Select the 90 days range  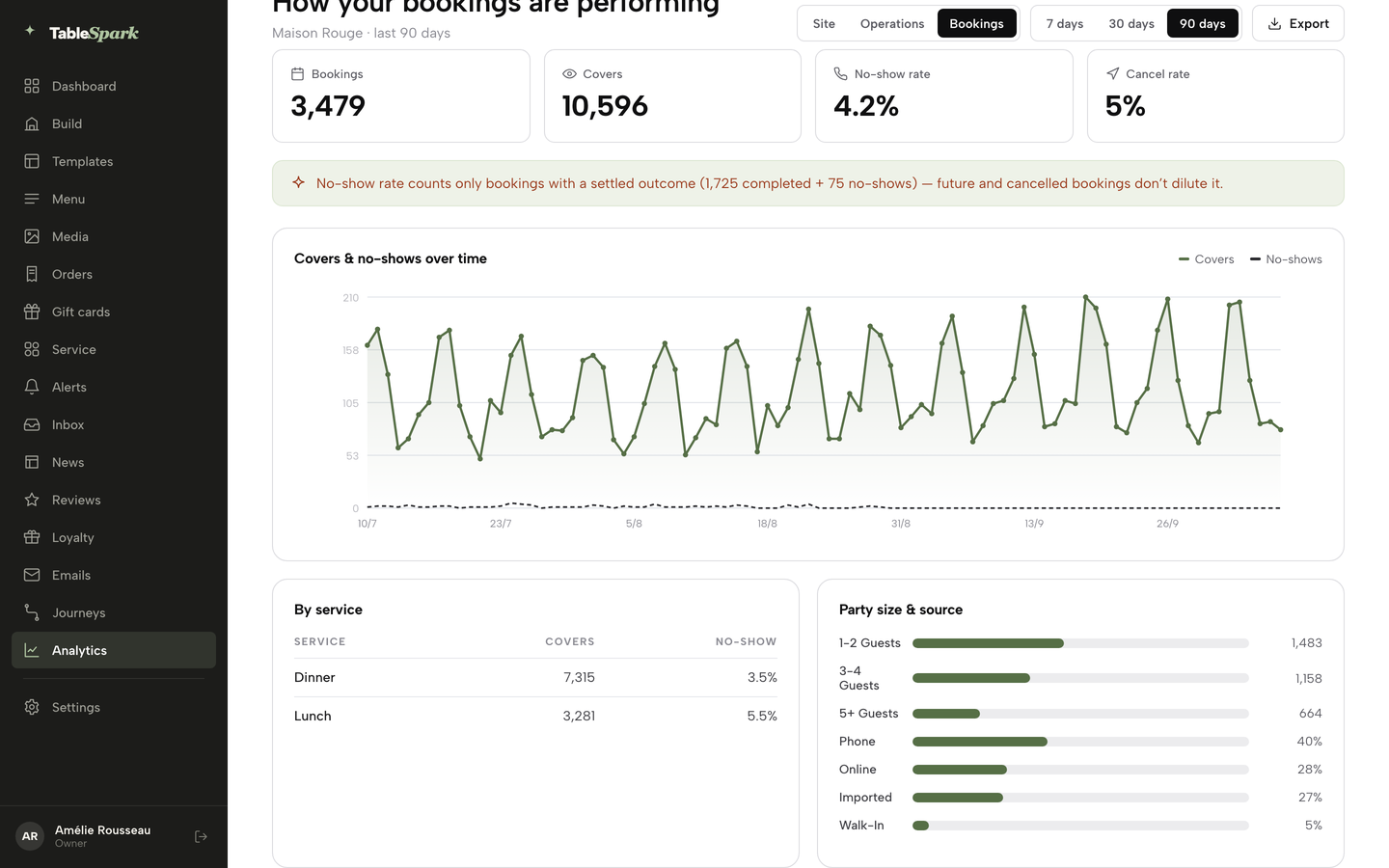(x=1203, y=23)
